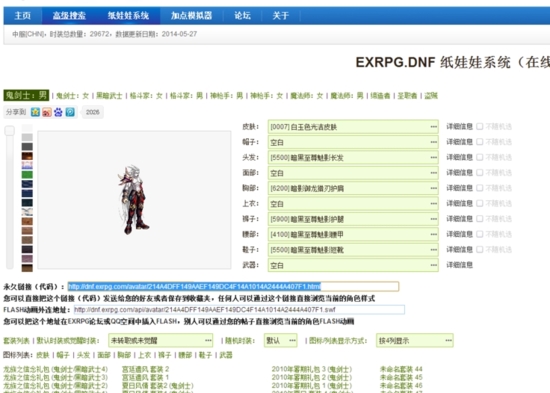Toggle 不随机选 checkbox for 上衣 row
Image resolution: width=550 pixels, height=393 pixels.
[x=479, y=204]
